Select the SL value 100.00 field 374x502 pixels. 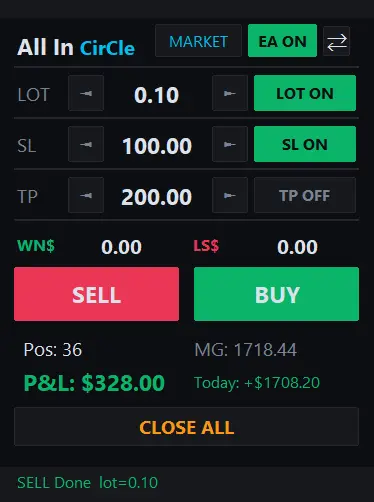pos(157,146)
